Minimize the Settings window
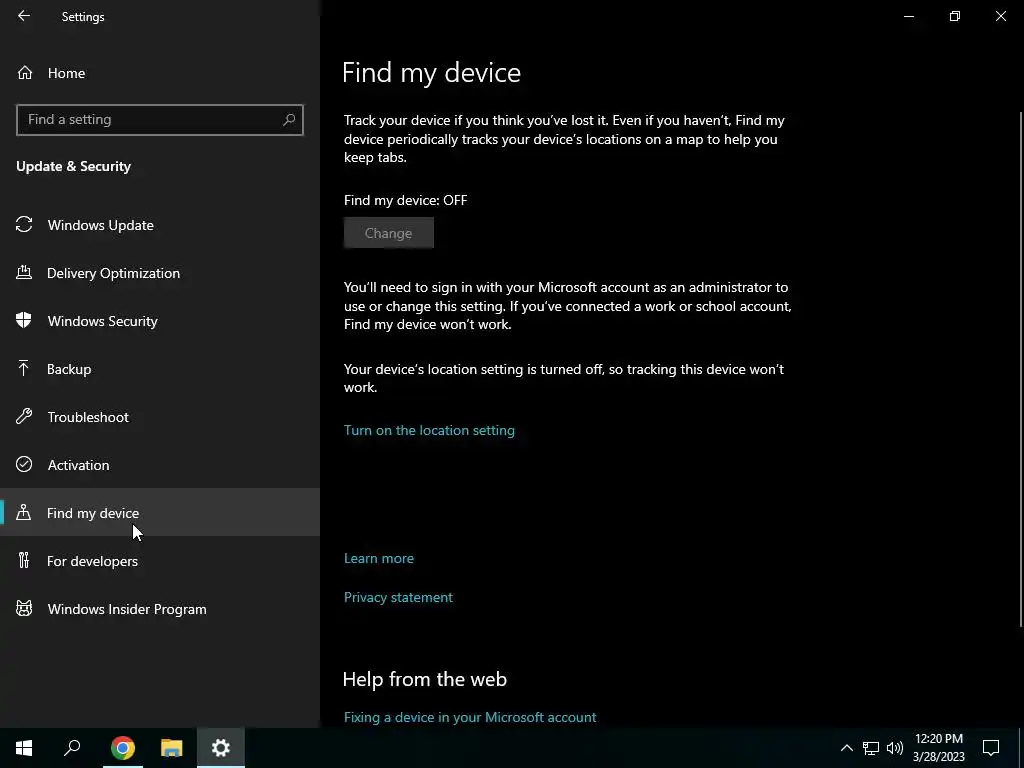 (x=908, y=16)
